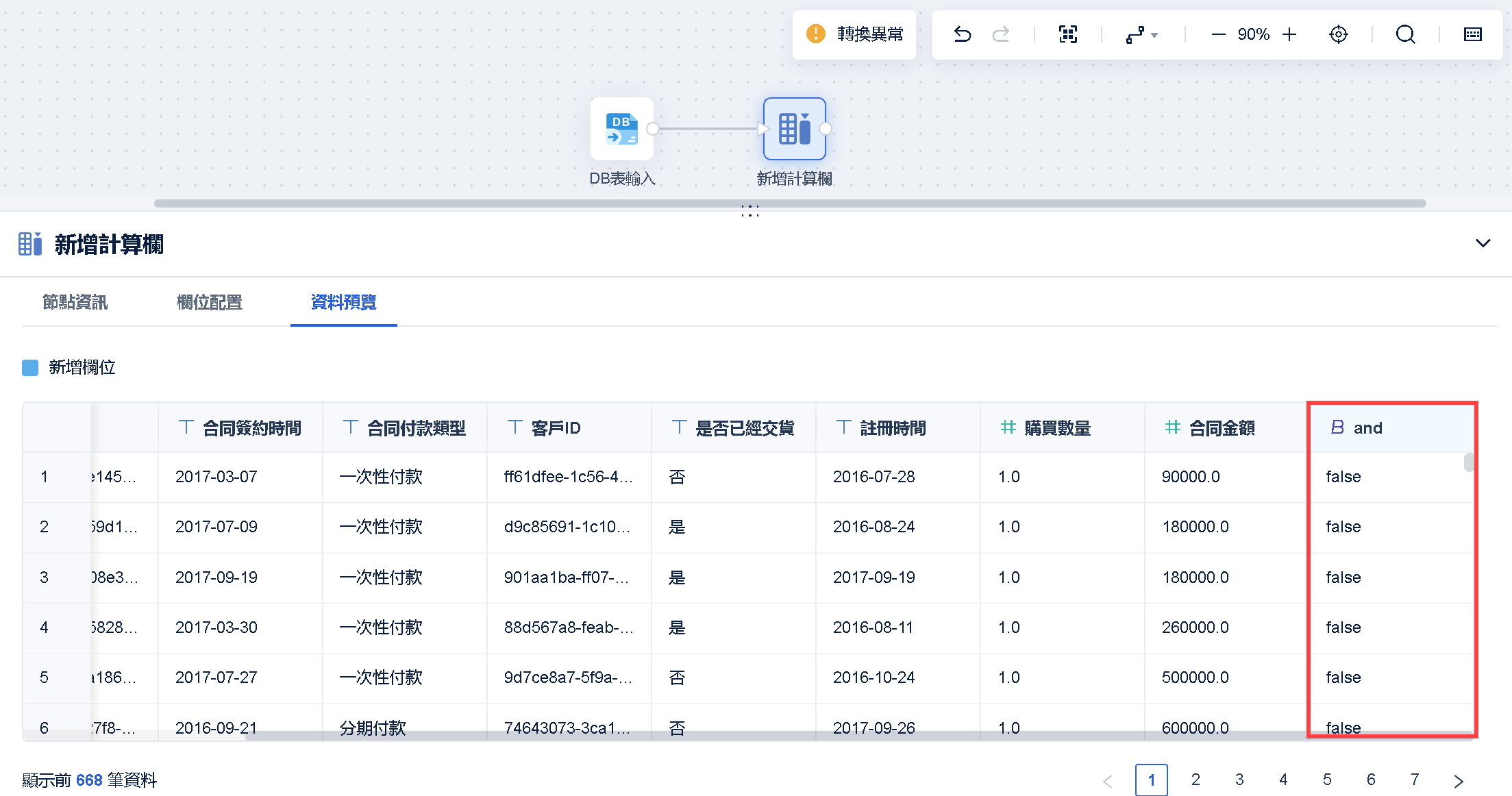The image size is (1512, 796).
Task: Click the next page arrow
Action: pyautogui.click(x=1458, y=780)
